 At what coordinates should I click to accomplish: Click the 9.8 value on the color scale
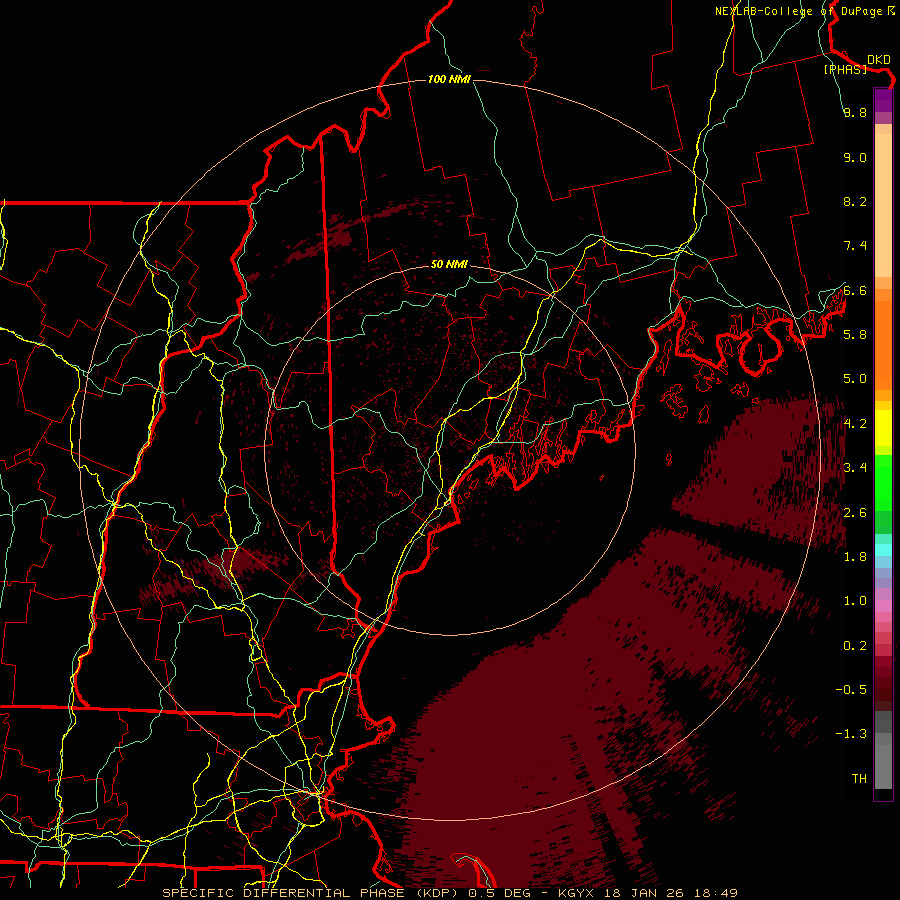pyautogui.click(x=855, y=112)
